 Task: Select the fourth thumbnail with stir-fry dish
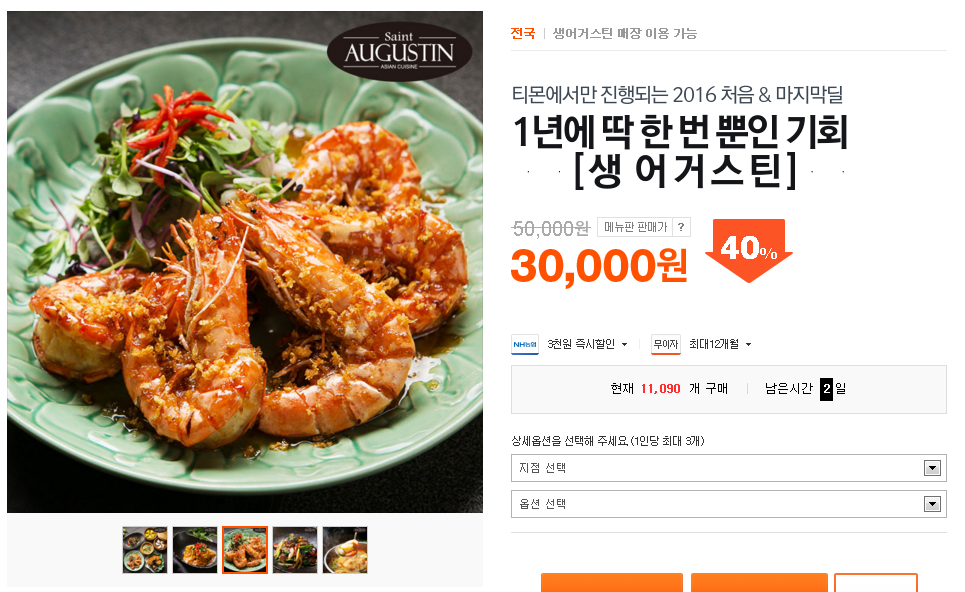(295, 550)
